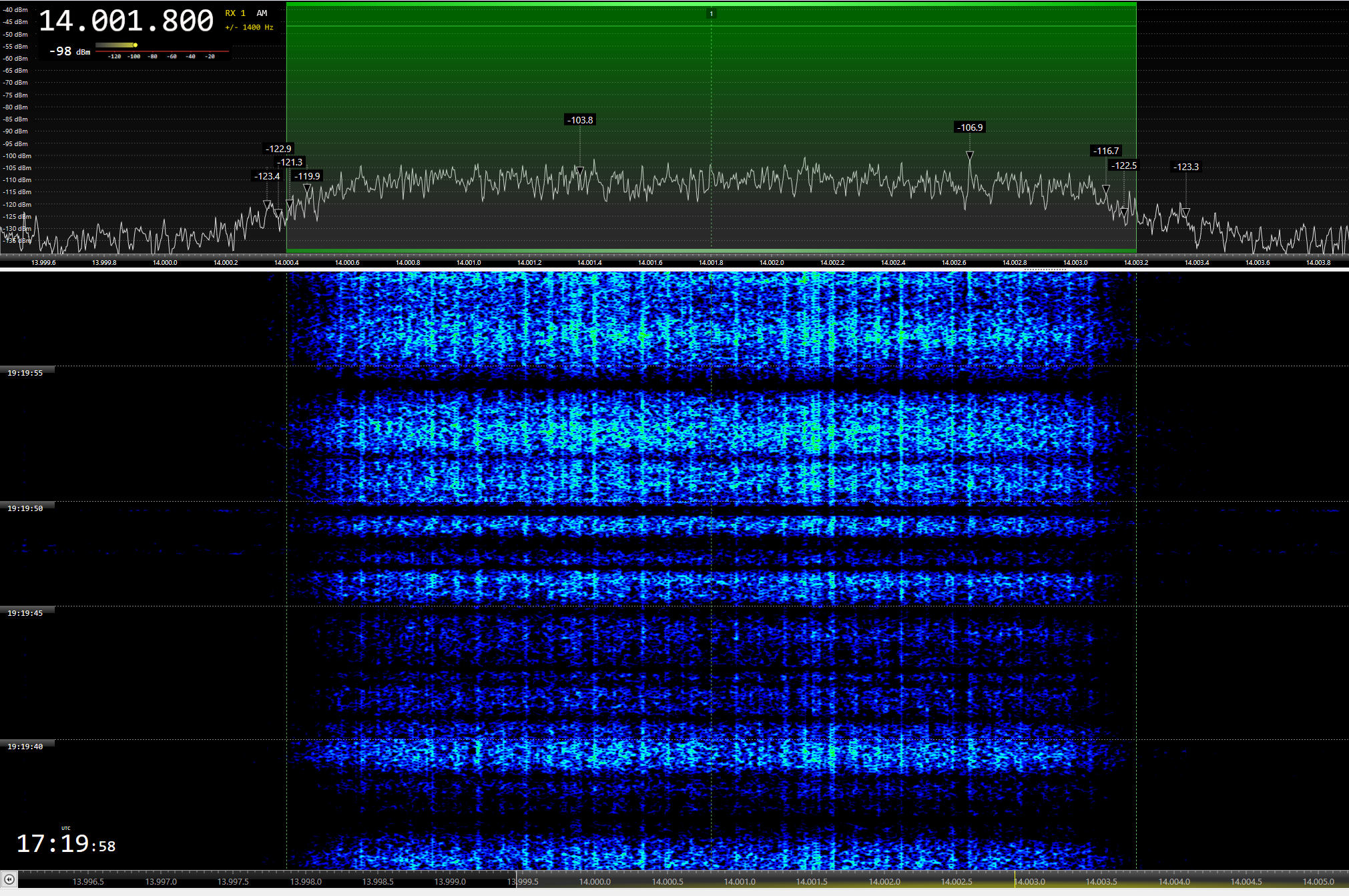Select the -116.7 peak marker label
Viewport: 1349px width, 896px height.
[x=1105, y=151]
